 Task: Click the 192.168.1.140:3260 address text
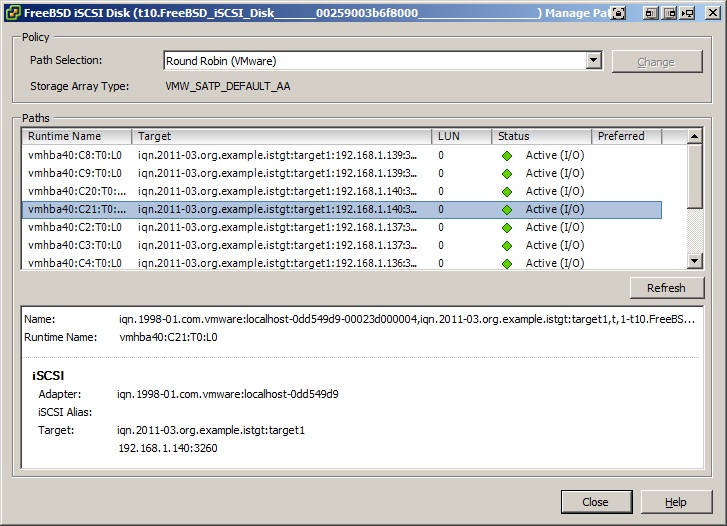pos(168,449)
